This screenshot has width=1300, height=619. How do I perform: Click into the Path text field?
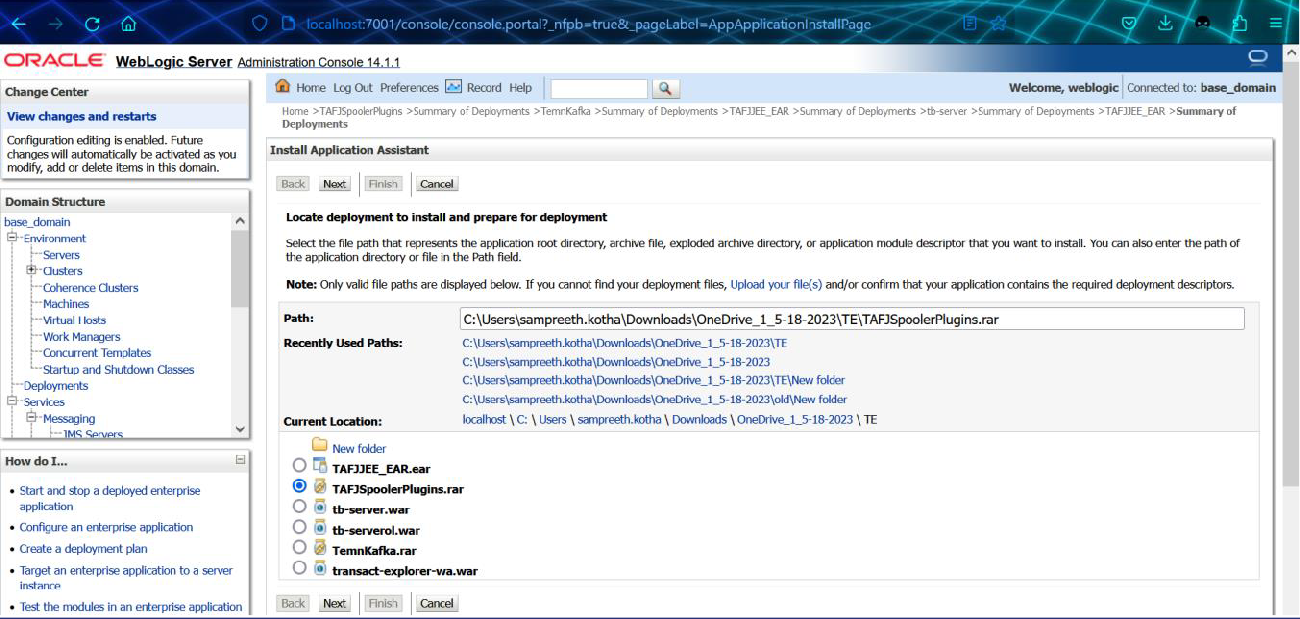click(x=851, y=319)
